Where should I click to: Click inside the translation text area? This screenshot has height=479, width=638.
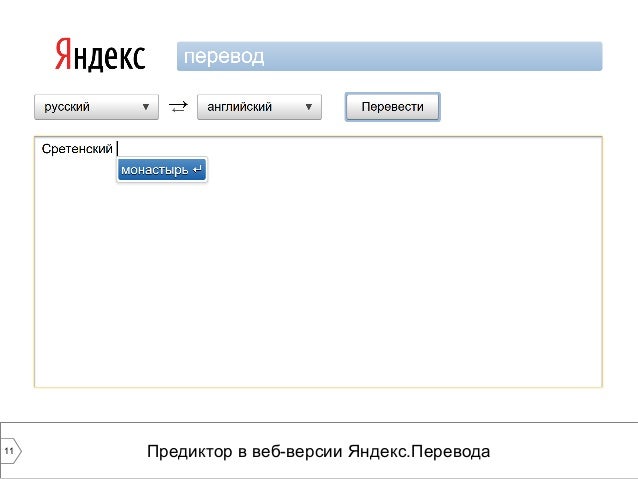click(318, 262)
